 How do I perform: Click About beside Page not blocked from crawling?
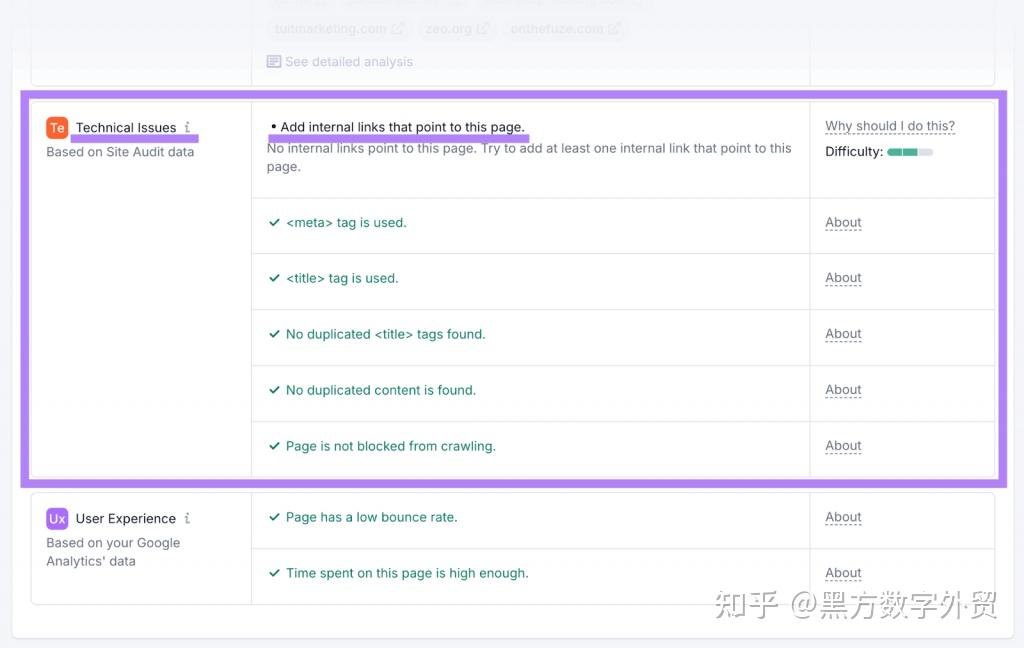click(843, 445)
